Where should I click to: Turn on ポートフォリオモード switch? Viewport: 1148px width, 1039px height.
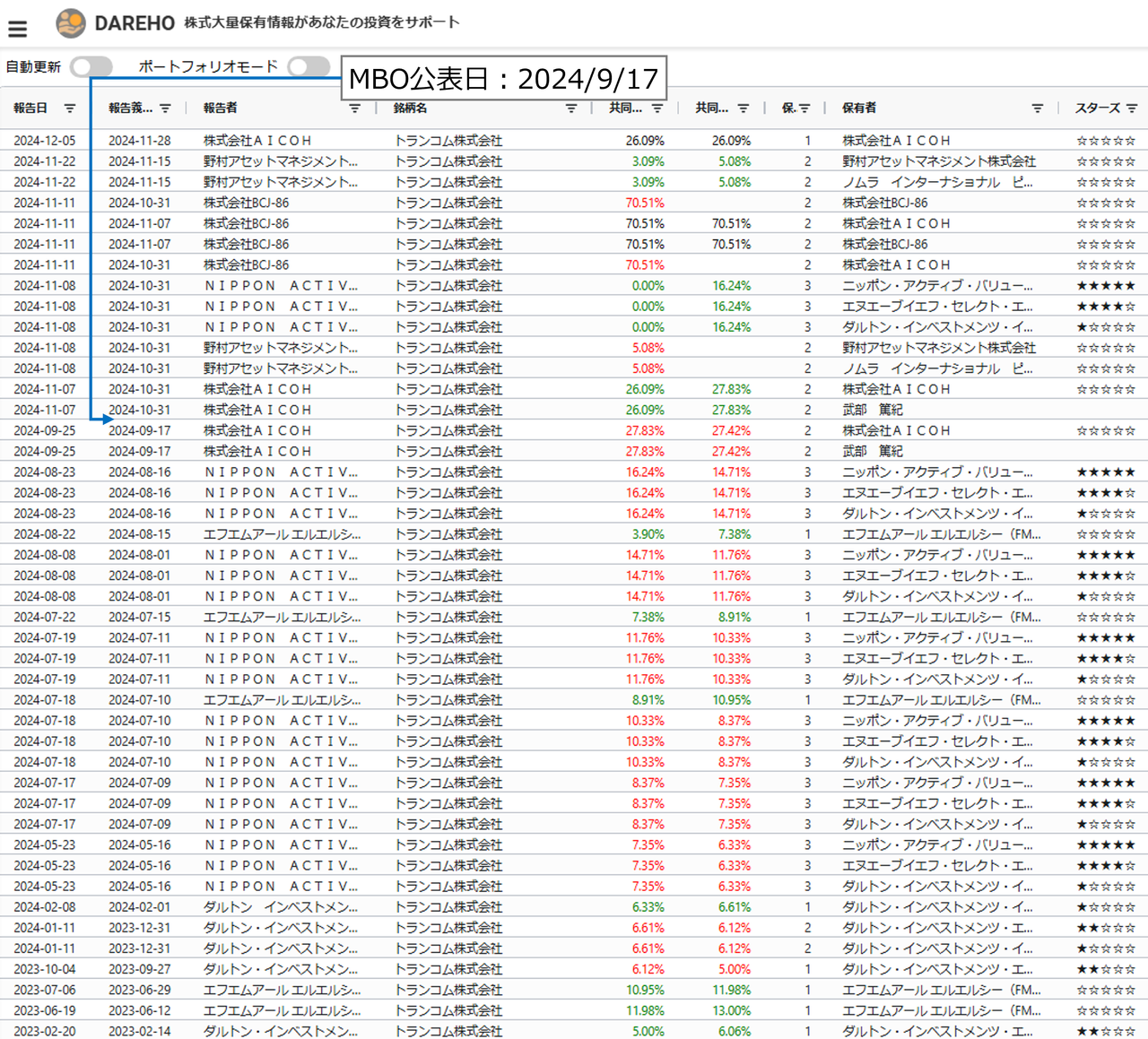pyautogui.click(x=309, y=67)
